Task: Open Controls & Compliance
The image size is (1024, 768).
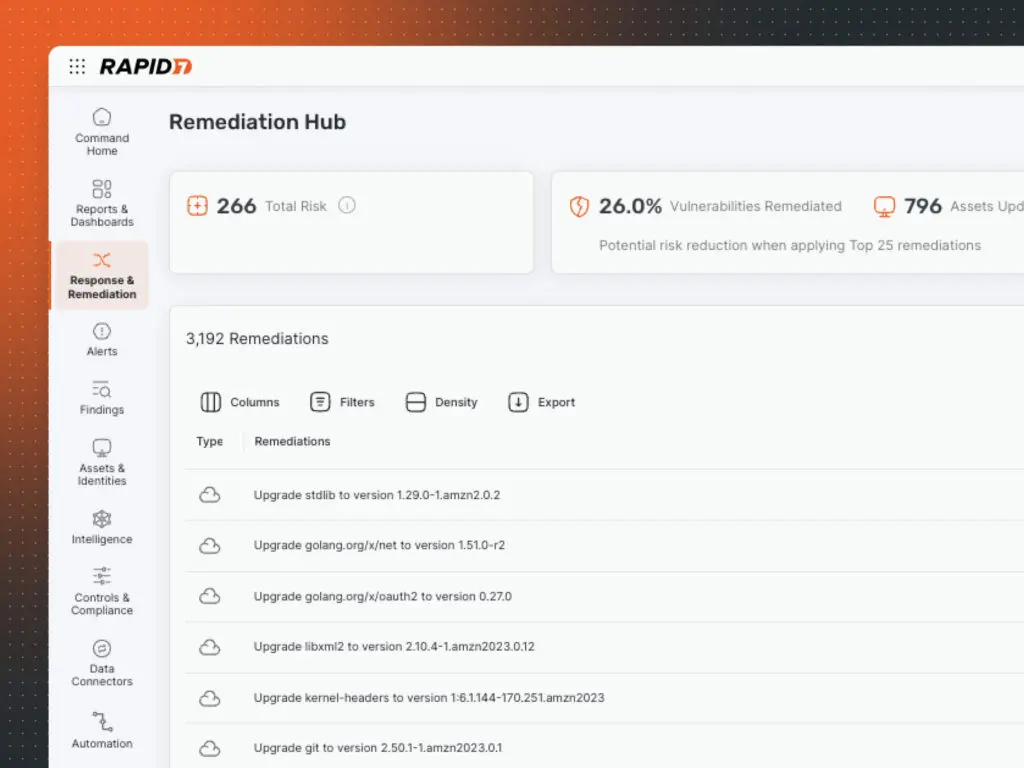Action: point(101,590)
